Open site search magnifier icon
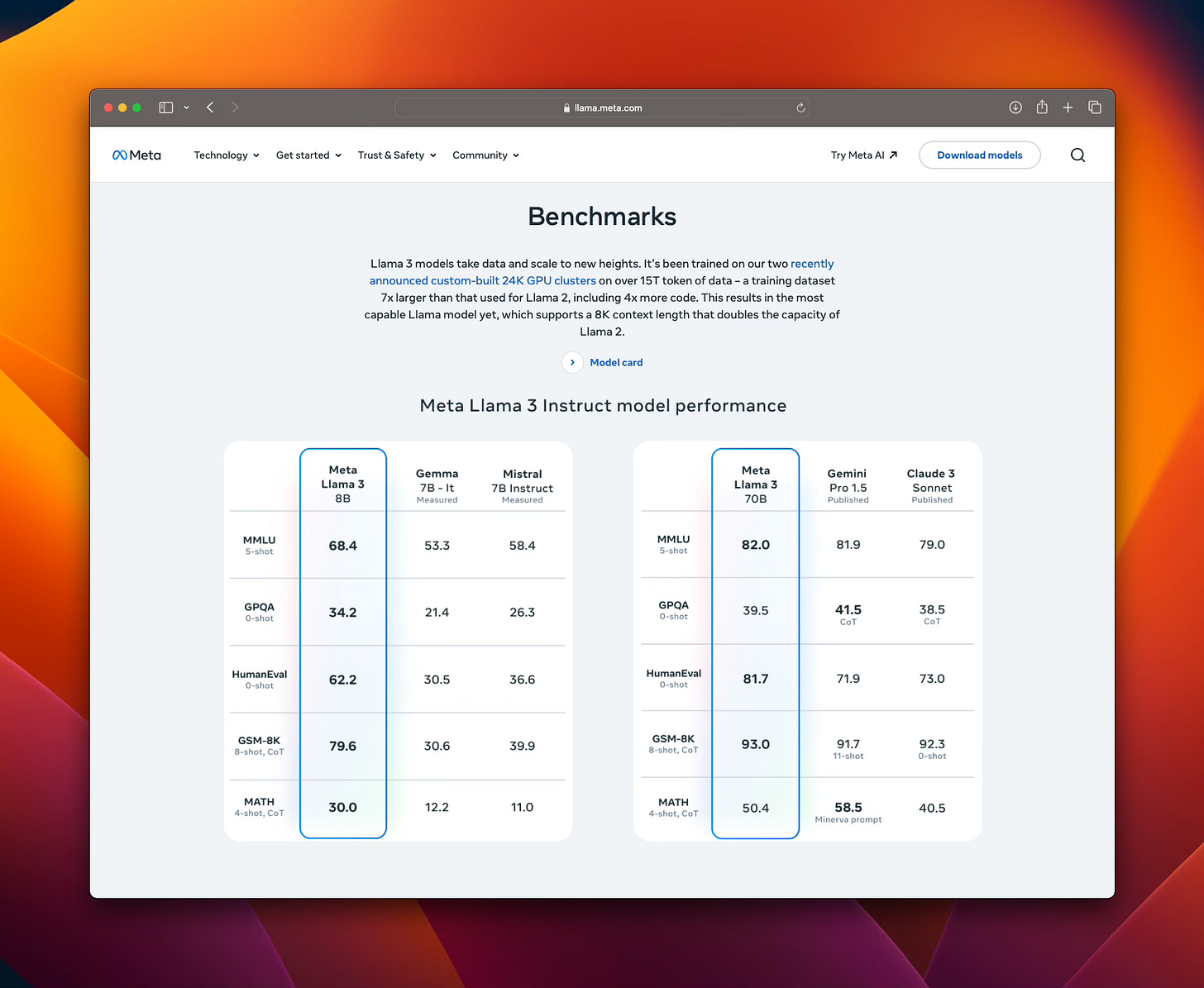 (1077, 155)
